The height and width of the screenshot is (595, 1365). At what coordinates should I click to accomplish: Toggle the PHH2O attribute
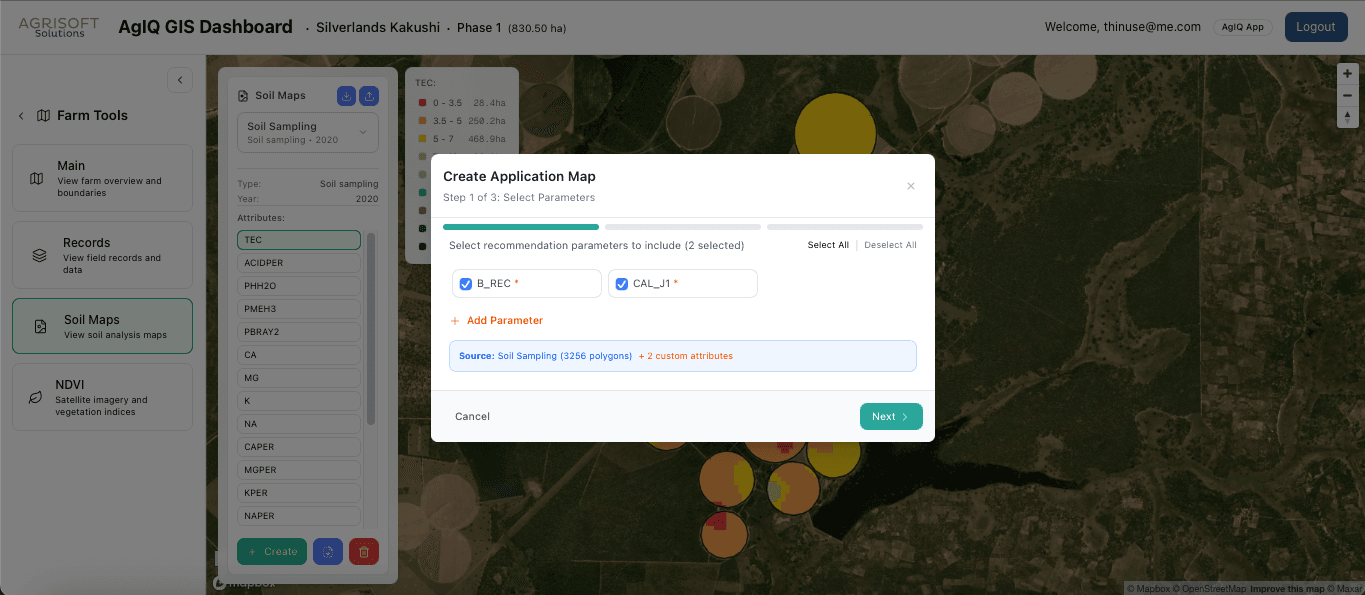298,285
